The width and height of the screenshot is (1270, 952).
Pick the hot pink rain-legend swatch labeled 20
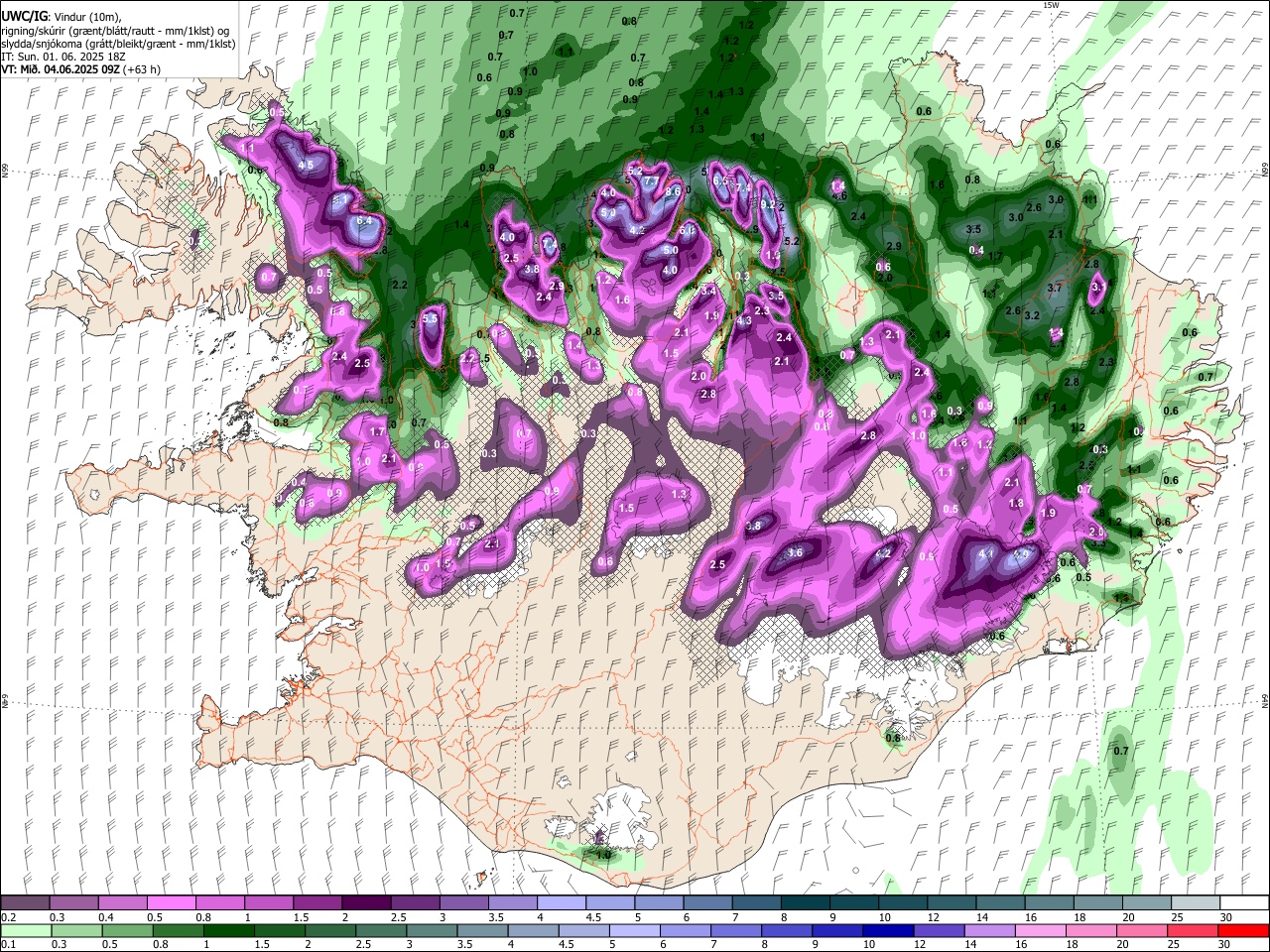point(1142,930)
